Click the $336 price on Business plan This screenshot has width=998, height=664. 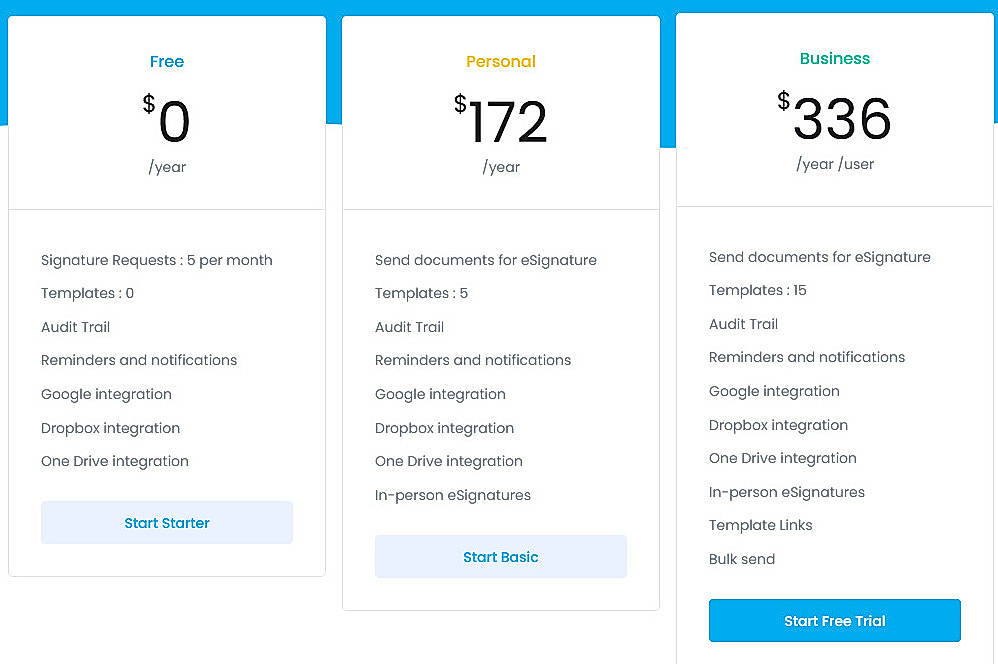[838, 118]
